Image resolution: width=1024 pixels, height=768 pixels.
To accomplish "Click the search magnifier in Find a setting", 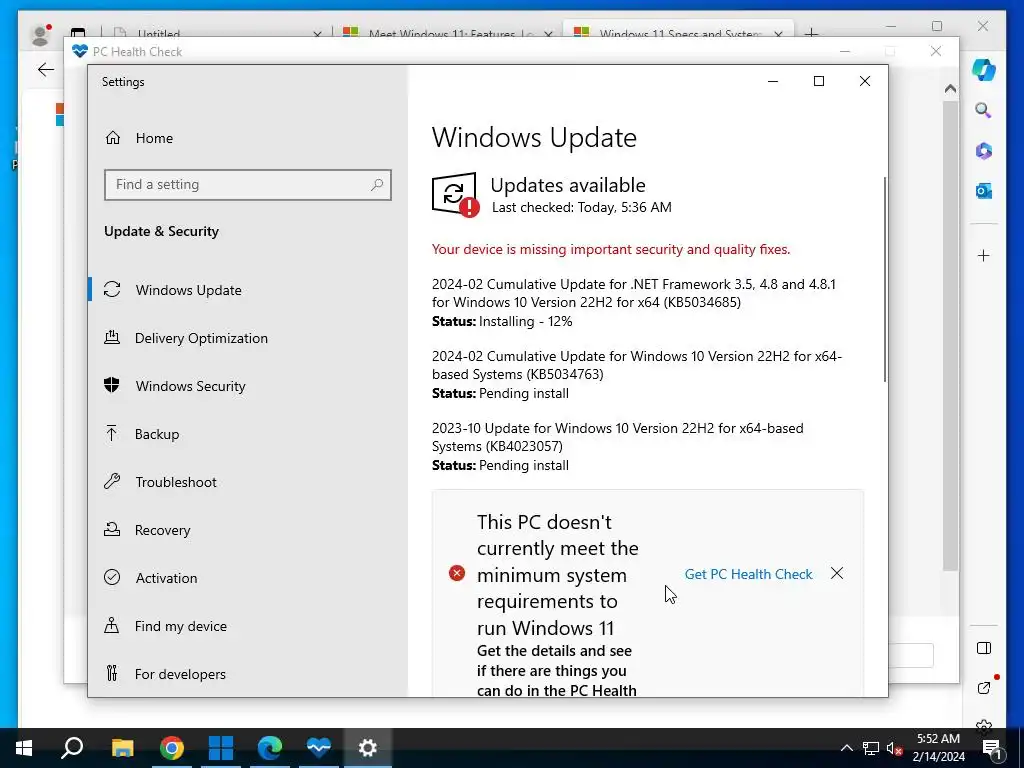I will (377, 185).
